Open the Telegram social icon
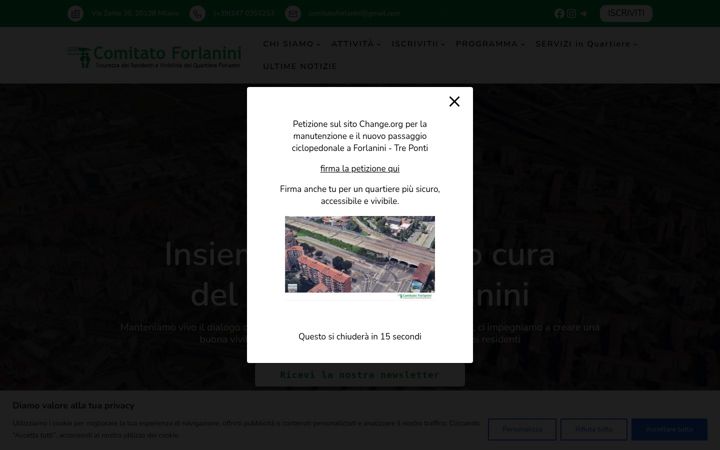The width and height of the screenshot is (720, 450). tap(583, 13)
